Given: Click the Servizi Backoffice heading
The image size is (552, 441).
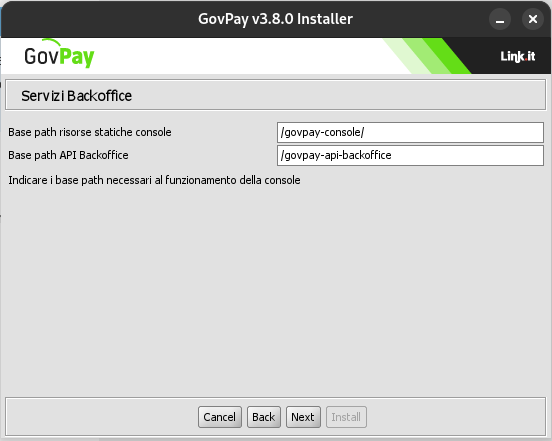Looking at the screenshot, I should tap(76, 96).
